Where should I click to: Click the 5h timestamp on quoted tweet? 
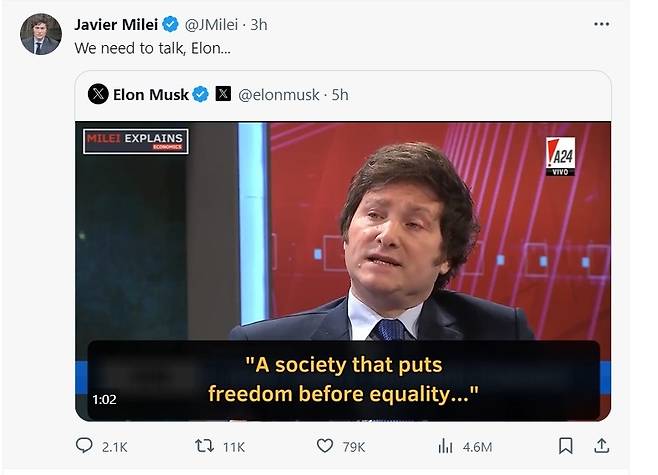339,95
